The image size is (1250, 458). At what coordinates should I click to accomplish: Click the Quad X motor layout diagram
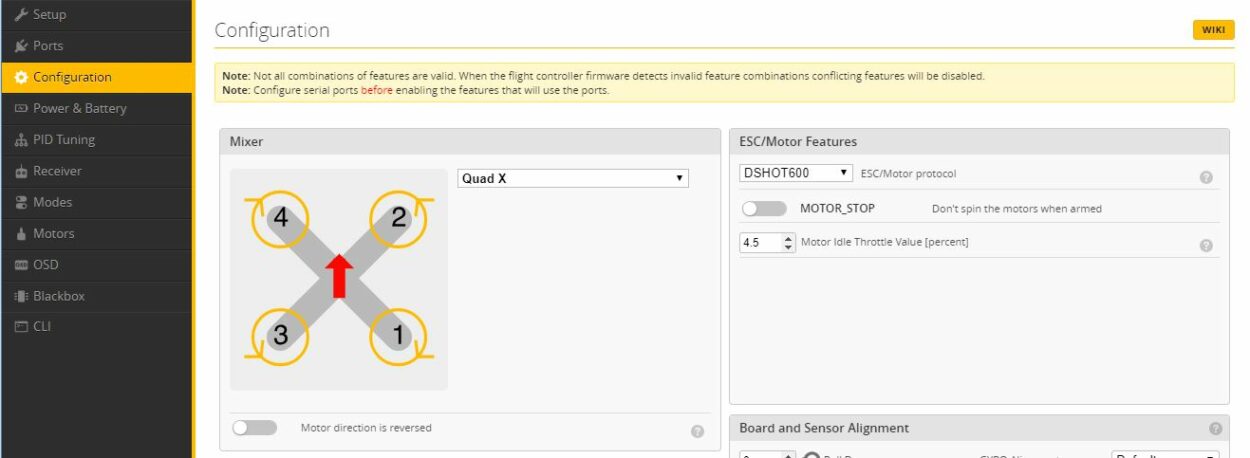[339, 279]
